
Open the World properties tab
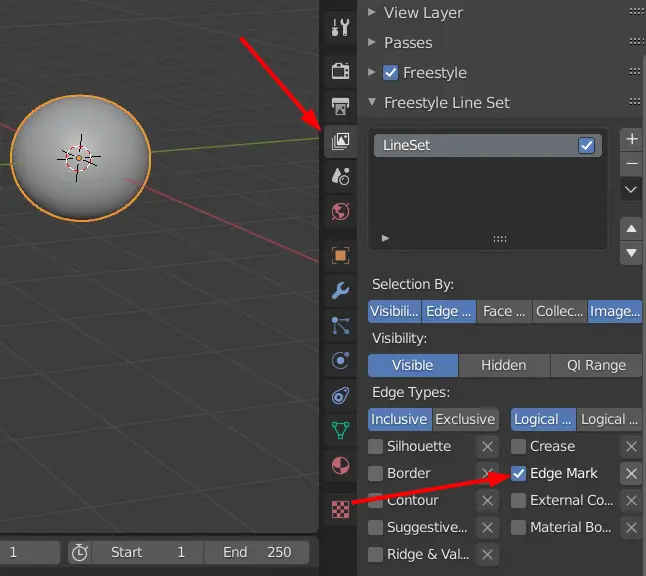[340, 212]
